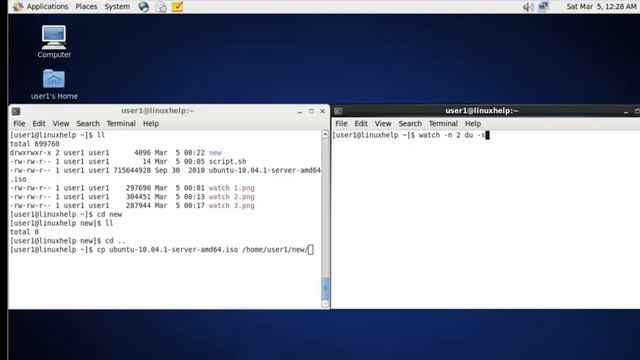Image resolution: width=640 pixels, height=360 pixels.
Task: Click the file size 715644928
Action: tap(132, 170)
